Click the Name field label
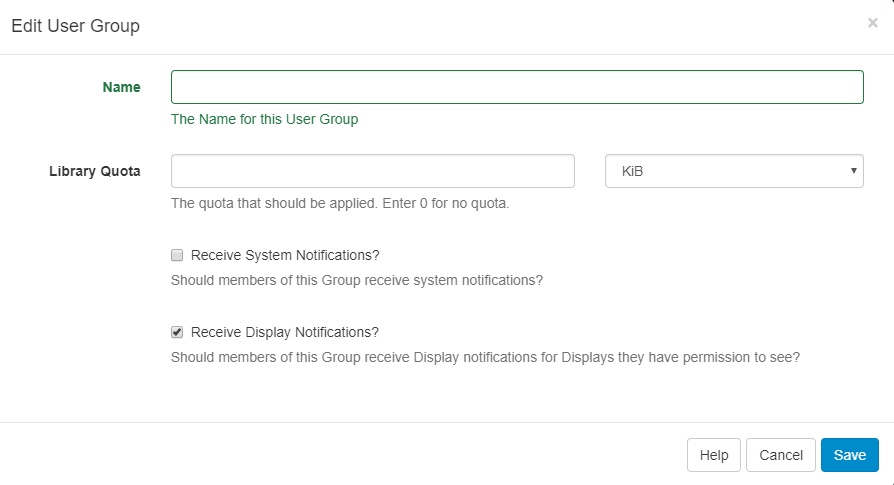Screen dimensions: 894x485 [121, 87]
